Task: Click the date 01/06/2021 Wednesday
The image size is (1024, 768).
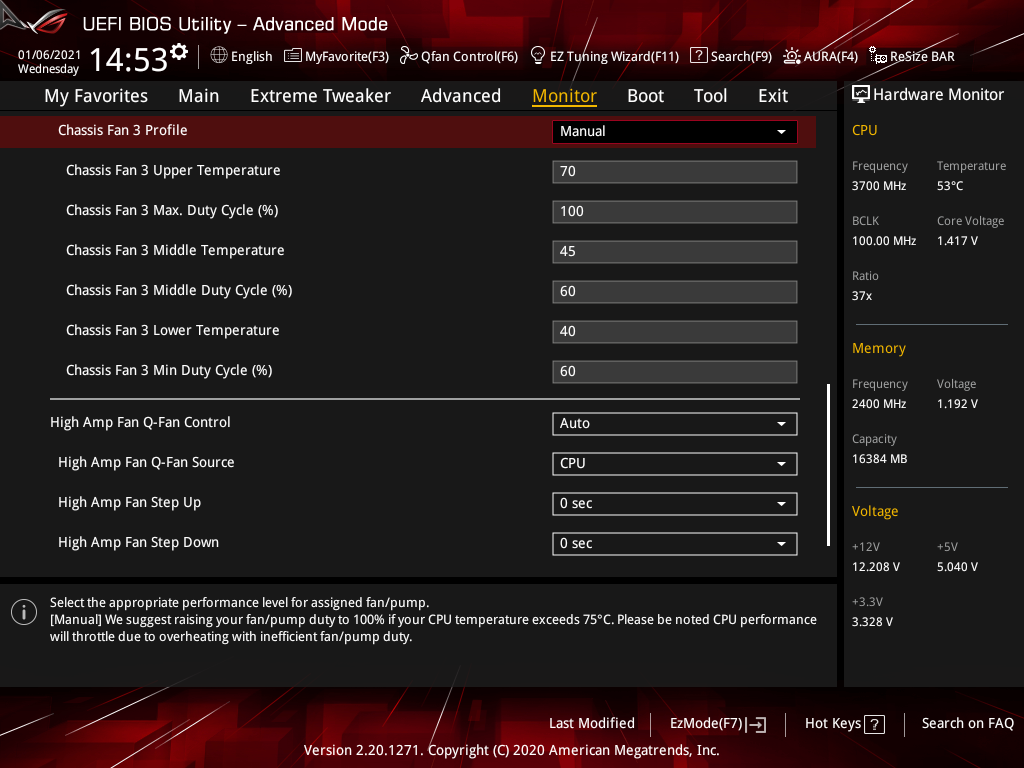Action: (x=49, y=61)
